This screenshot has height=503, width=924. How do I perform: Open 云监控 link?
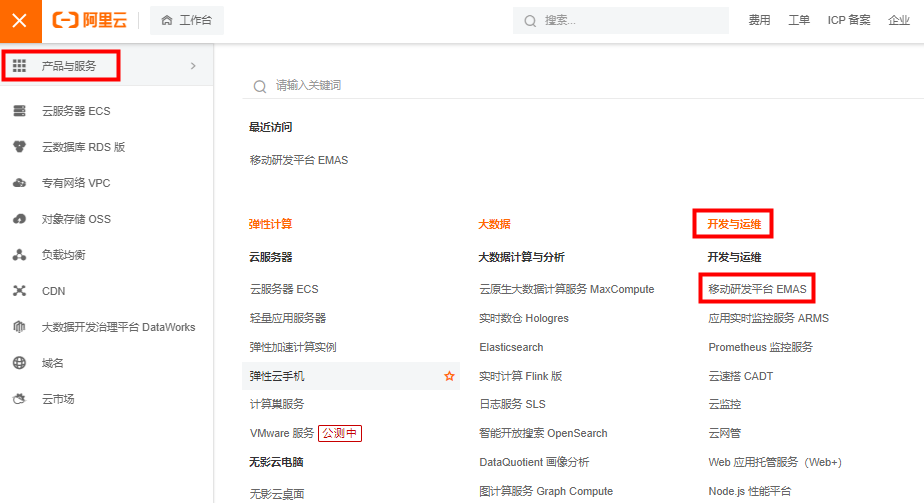pos(724,404)
